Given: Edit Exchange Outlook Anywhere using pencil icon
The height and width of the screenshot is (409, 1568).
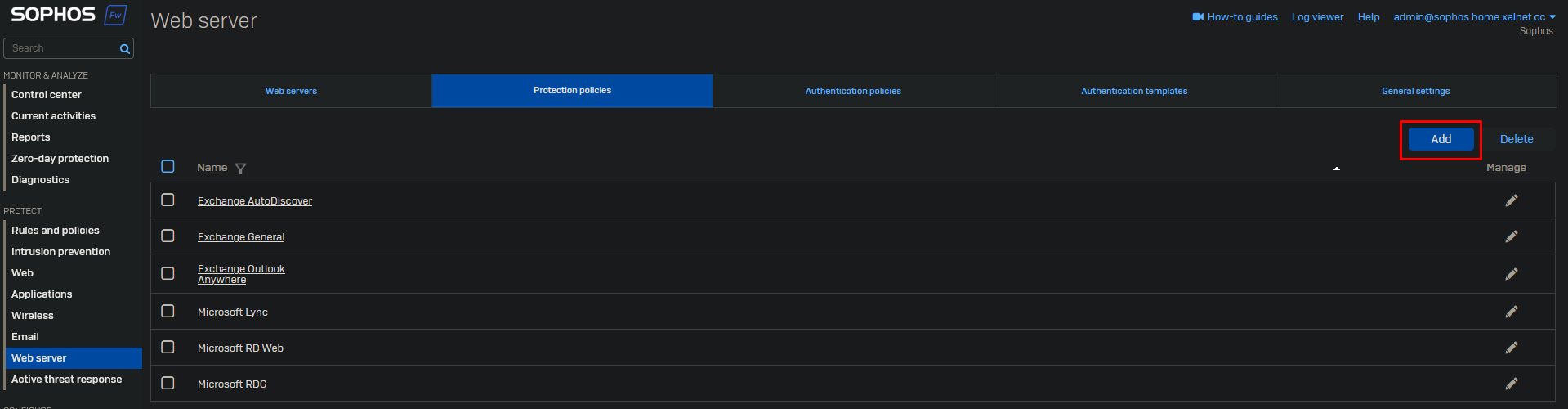Looking at the screenshot, I should pos(1511,274).
